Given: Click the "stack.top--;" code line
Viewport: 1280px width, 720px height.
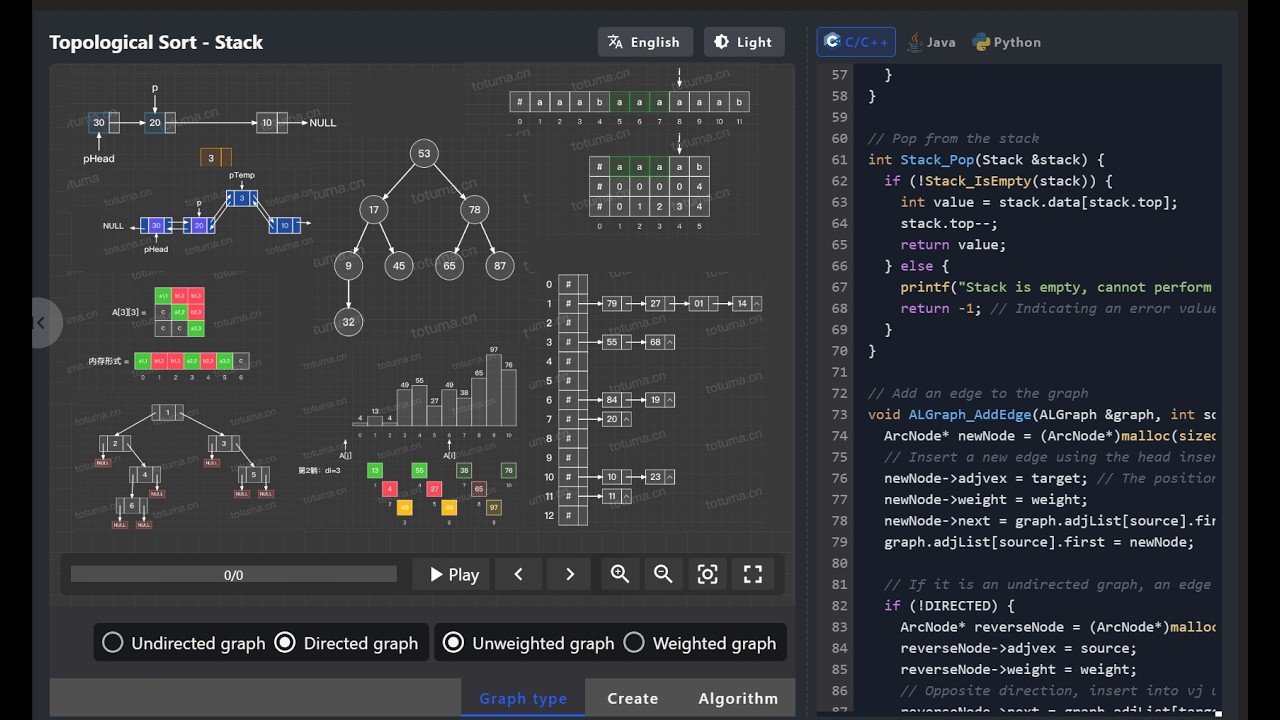Looking at the screenshot, I should click(949, 224).
